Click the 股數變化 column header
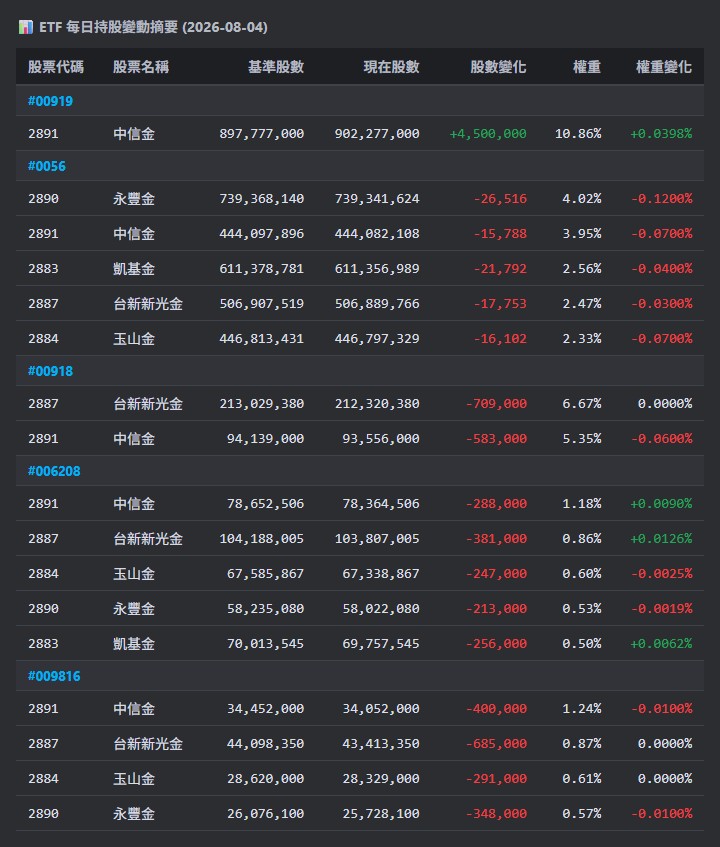720x847 pixels. pyautogui.click(x=498, y=66)
